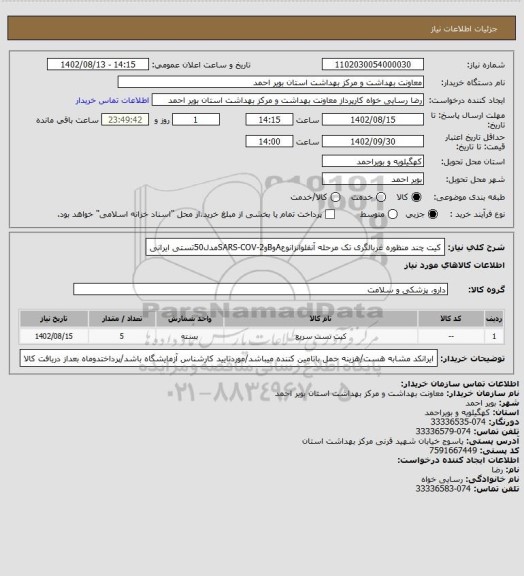The width and height of the screenshot is (524, 576).
Task: Click the requester phone number 33336583-074
Action: pyautogui.click(x=443, y=489)
